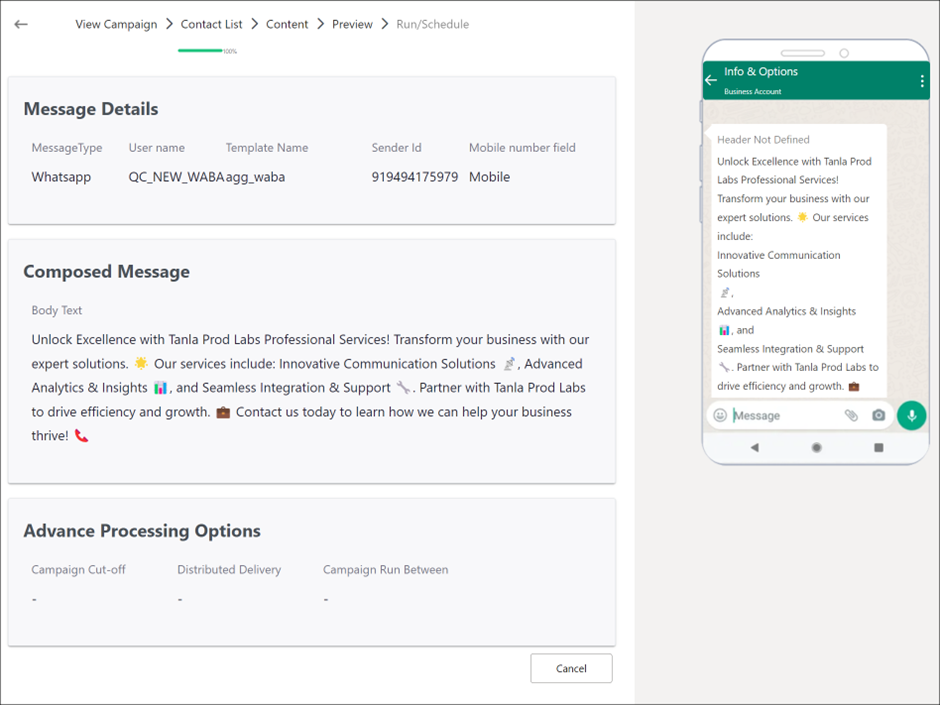
Task: Click the green progress bar under Contact List
Action: pyautogui.click(x=200, y=50)
